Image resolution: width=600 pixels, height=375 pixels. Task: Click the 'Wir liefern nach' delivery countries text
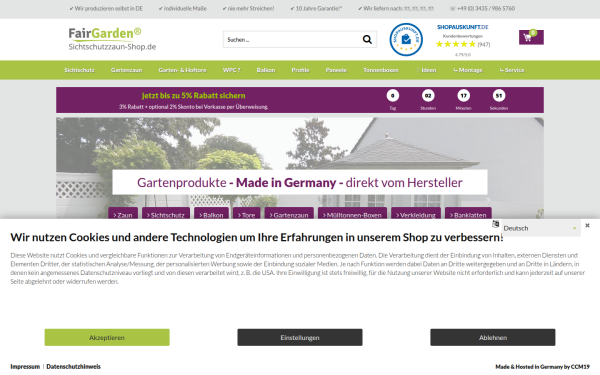396,8
